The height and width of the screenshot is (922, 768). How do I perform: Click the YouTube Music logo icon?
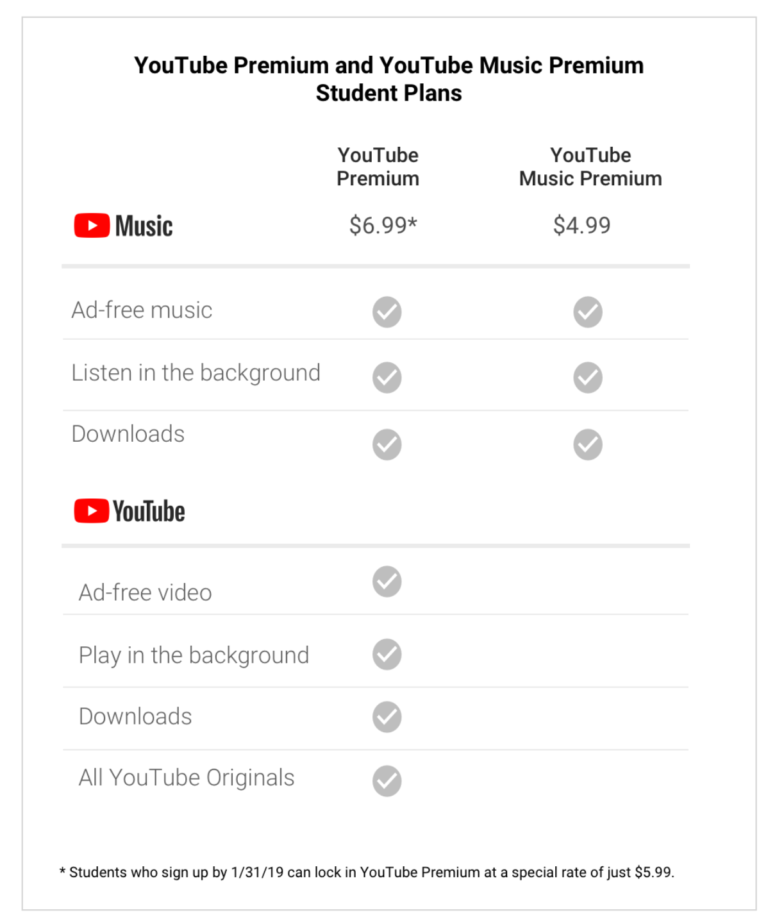pos(92,226)
